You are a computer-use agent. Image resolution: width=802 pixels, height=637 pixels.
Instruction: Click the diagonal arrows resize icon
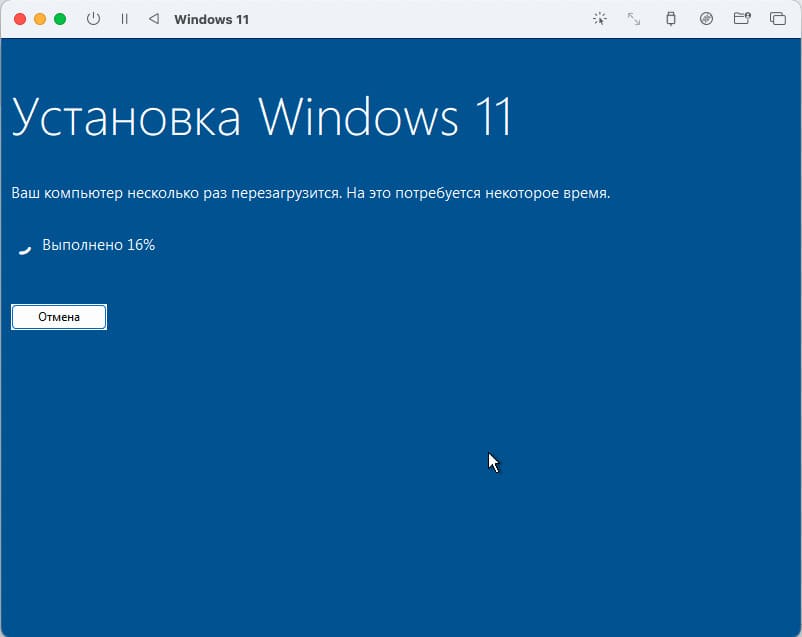coord(634,19)
